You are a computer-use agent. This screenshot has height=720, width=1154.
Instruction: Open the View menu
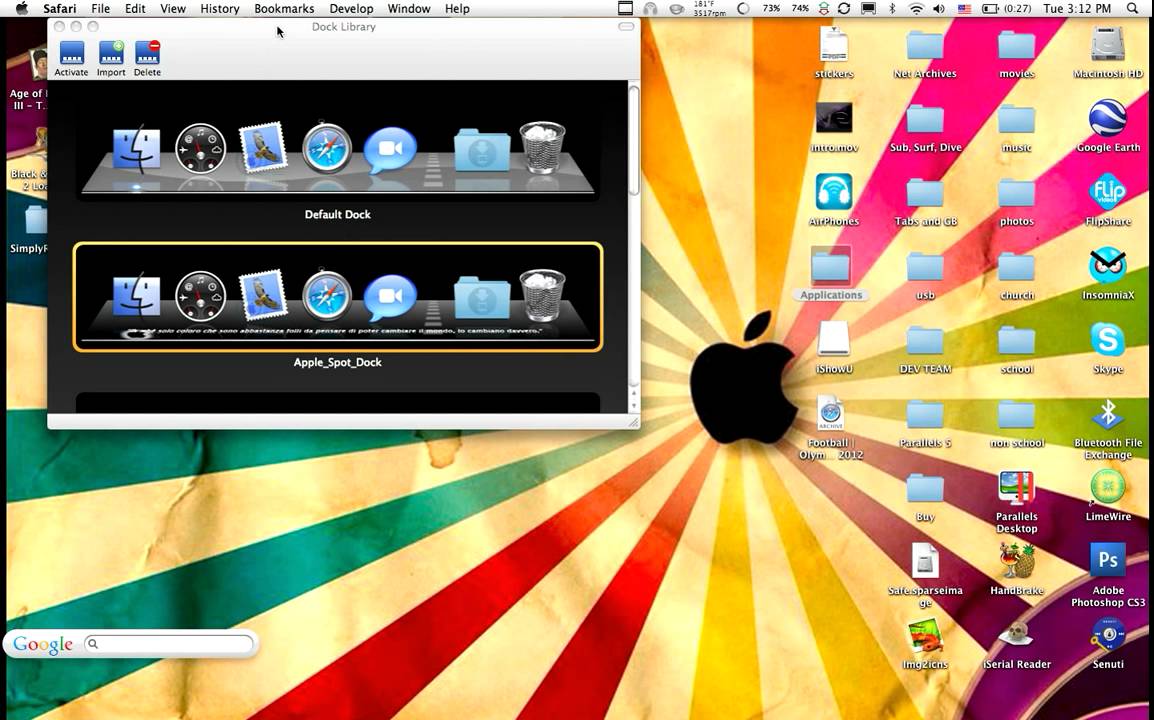pyautogui.click(x=173, y=9)
